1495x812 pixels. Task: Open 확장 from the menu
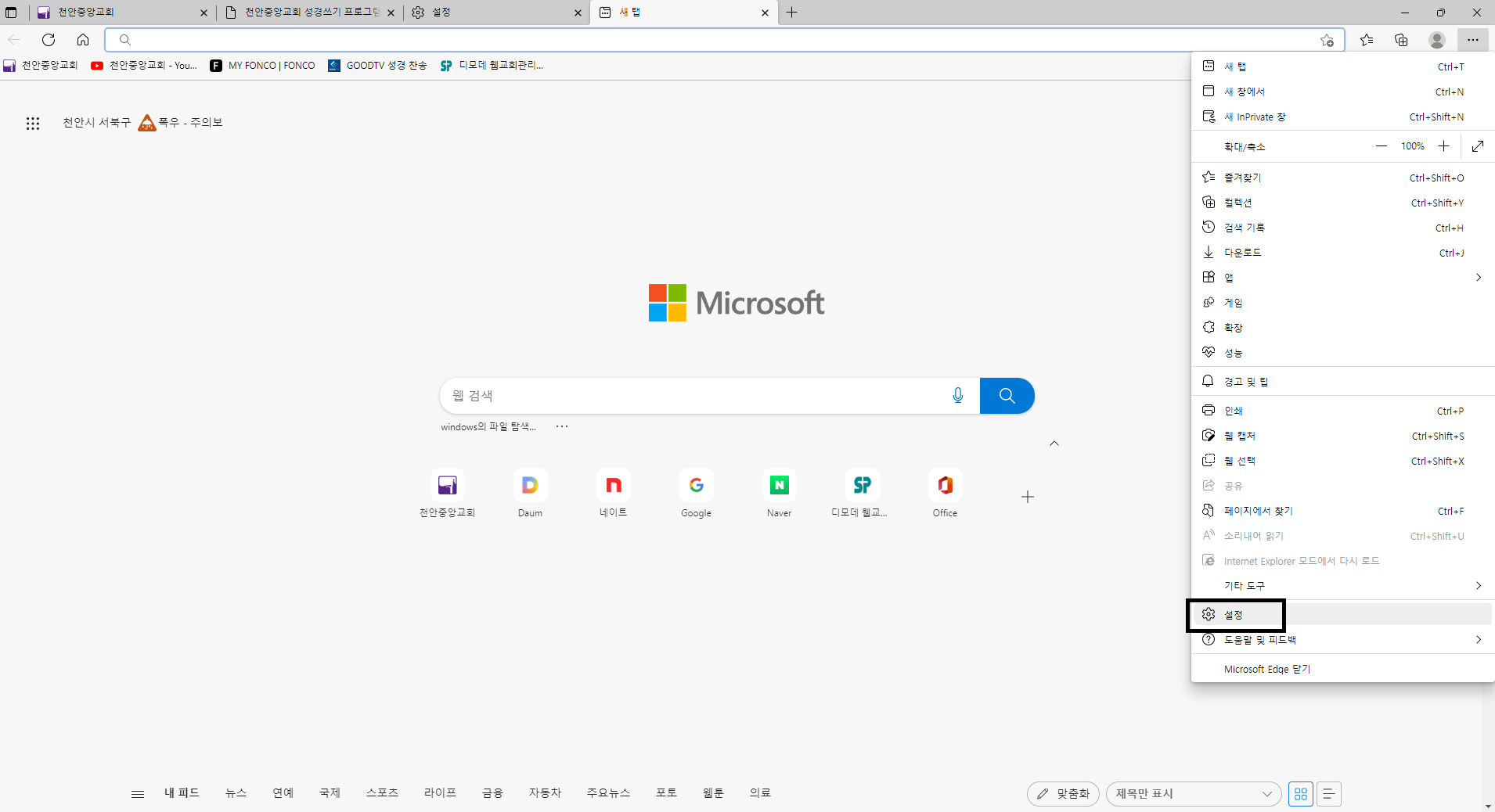coord(1342,328)
